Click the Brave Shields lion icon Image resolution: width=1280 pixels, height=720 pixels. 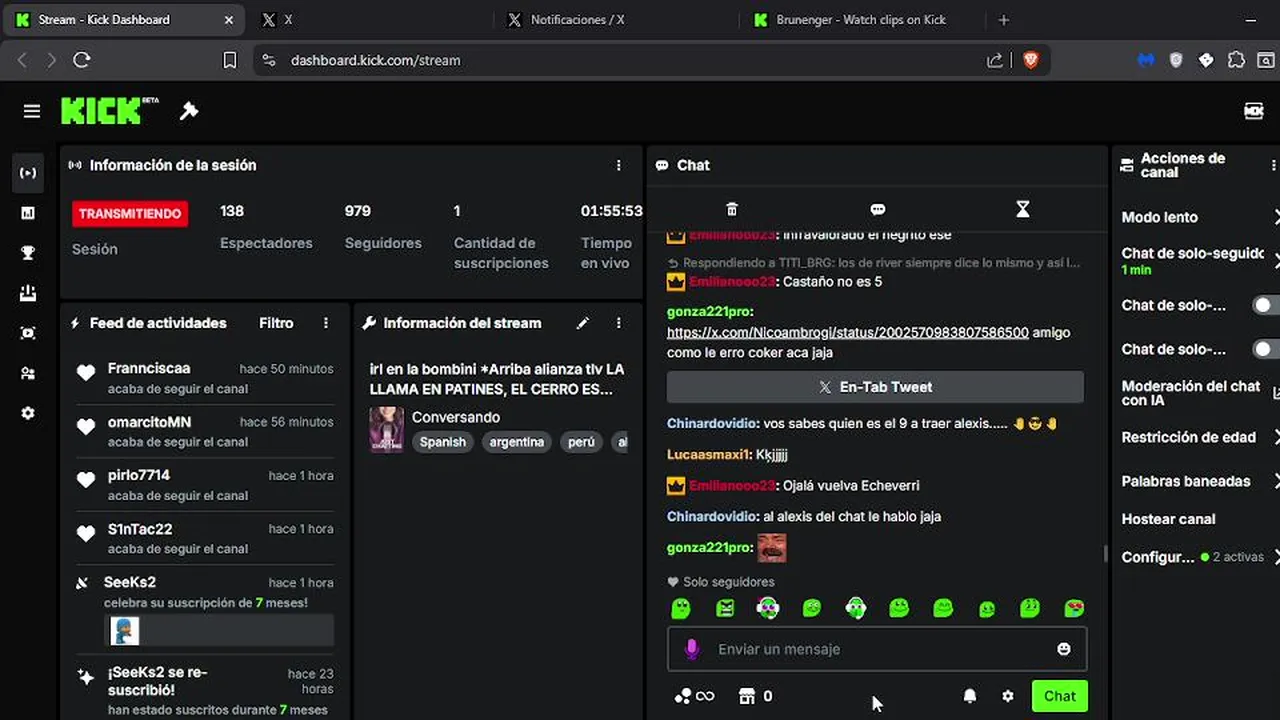(x=1031, y=60)
